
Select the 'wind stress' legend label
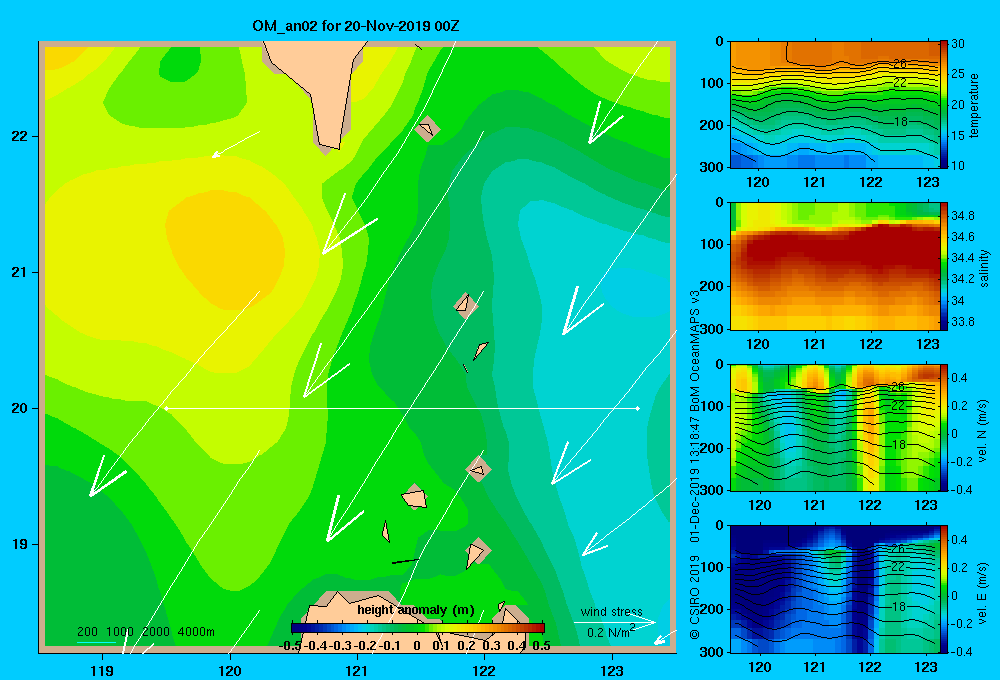point(611,612)
